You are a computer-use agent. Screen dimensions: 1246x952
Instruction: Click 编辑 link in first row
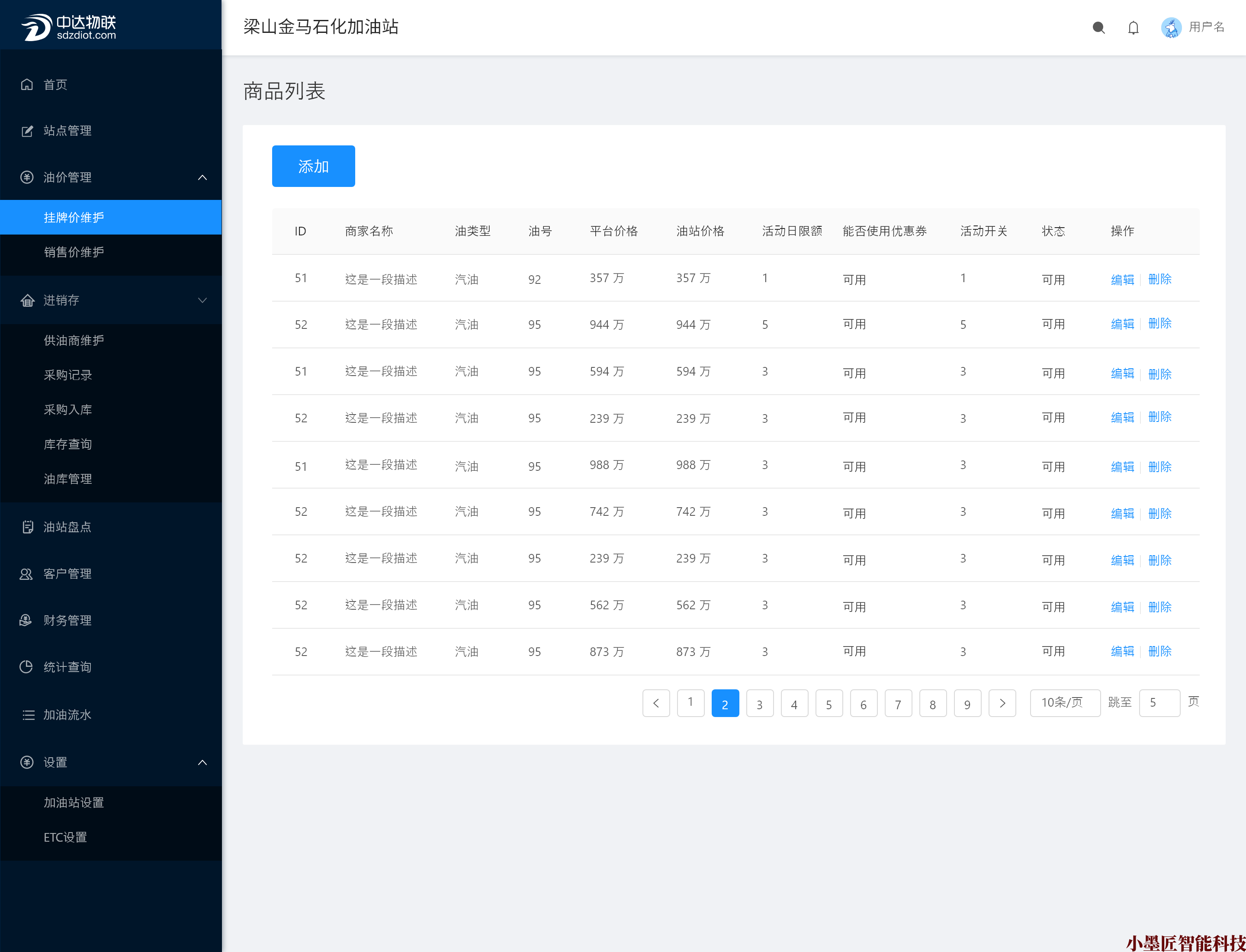(1122, 280)
